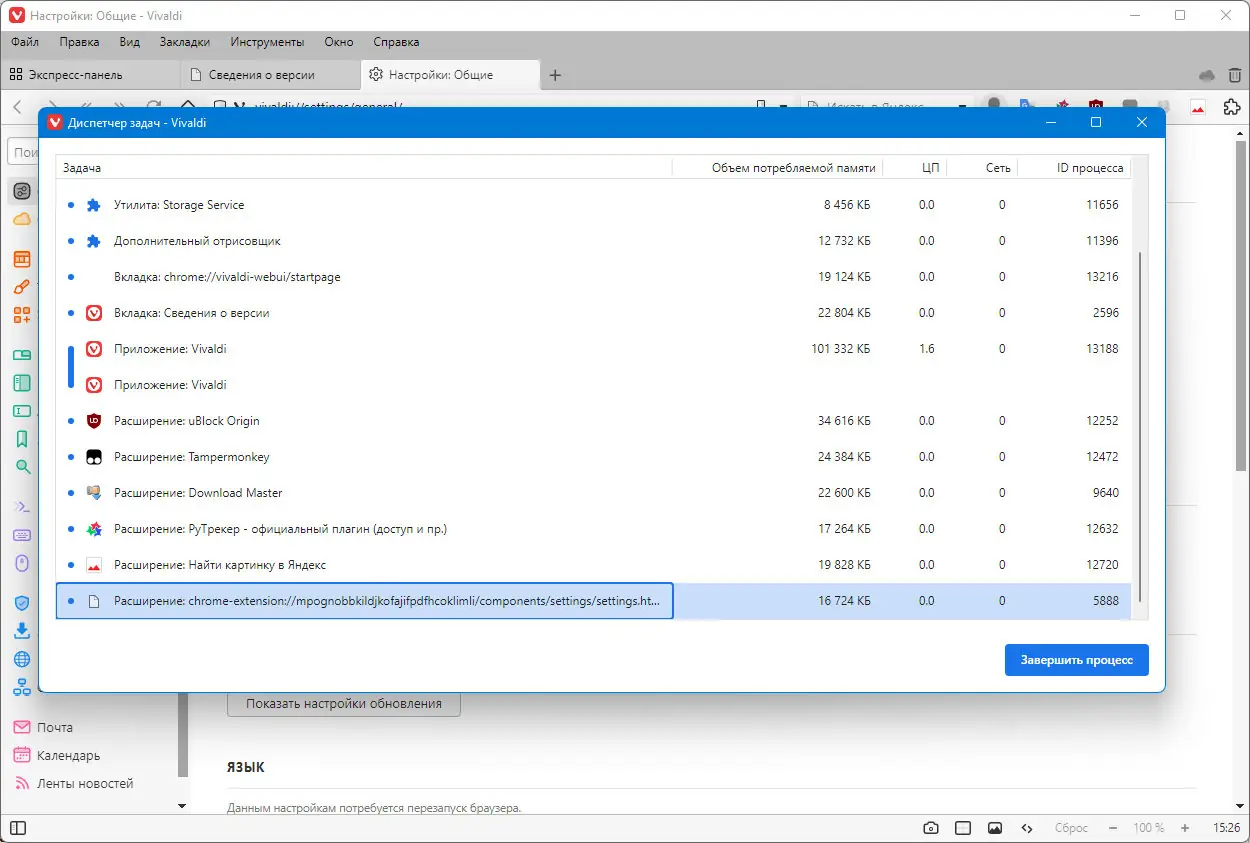Open the Справка menu
1250x843 pixels.
[x=396, y=42]
